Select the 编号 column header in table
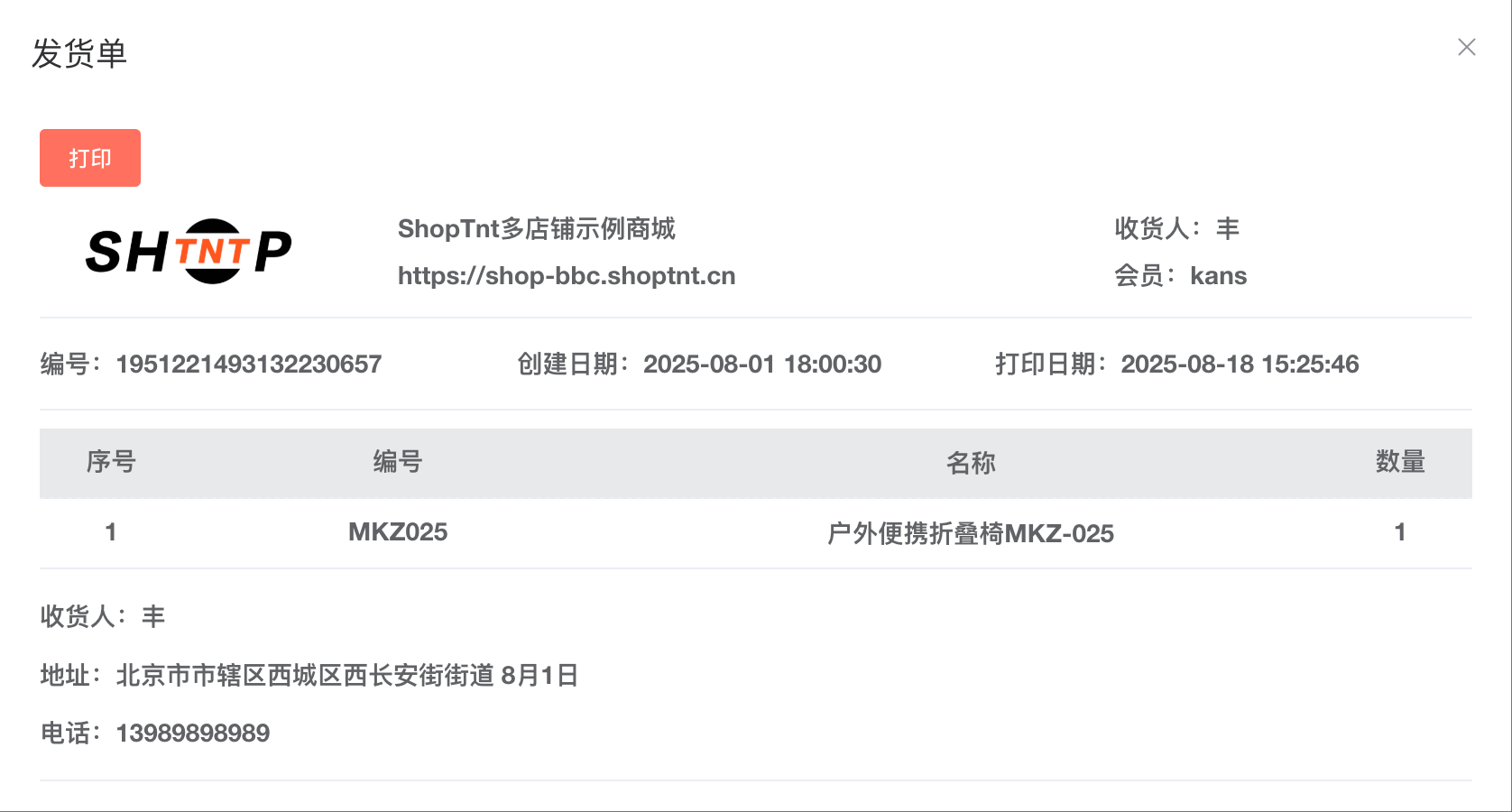The height and width of the screenshot is (812, 1512). coord(398,462)
